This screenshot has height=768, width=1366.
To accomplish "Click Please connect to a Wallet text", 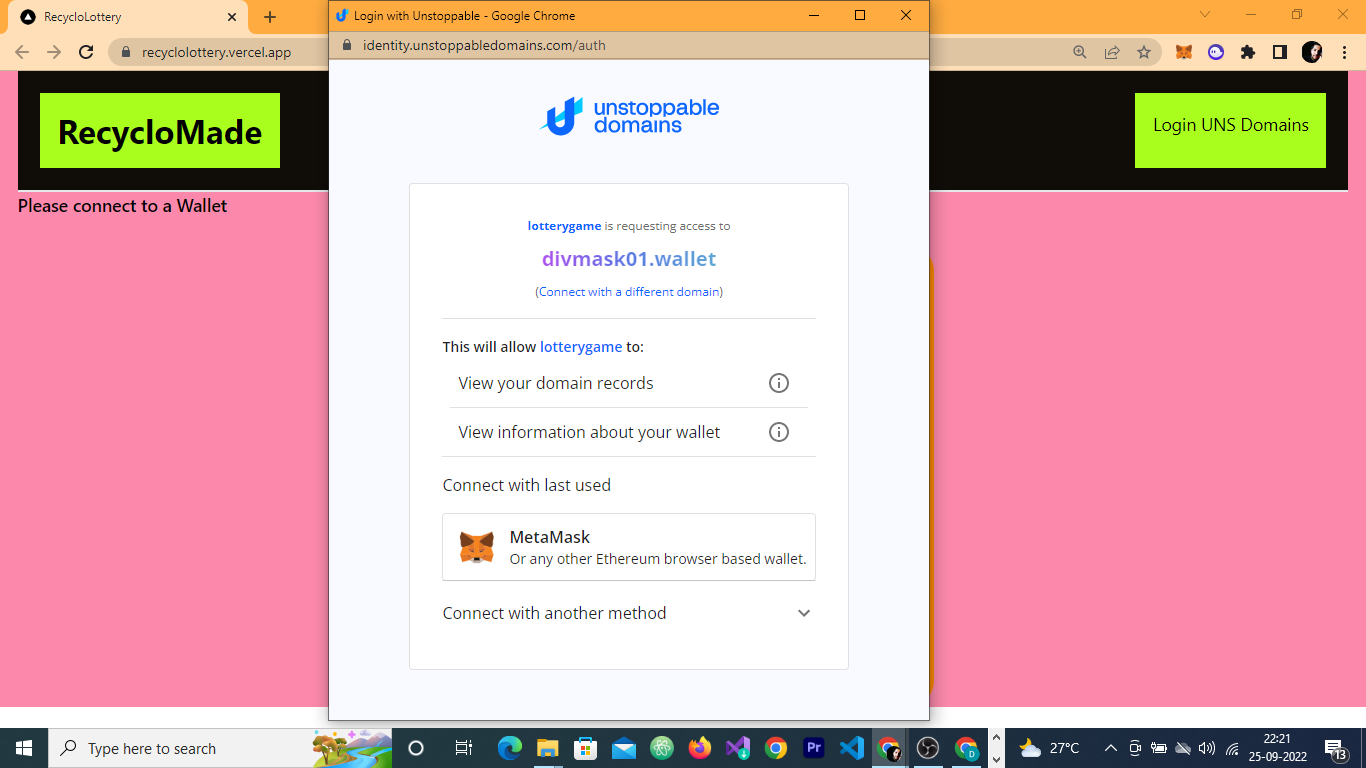I will (123, 206).
